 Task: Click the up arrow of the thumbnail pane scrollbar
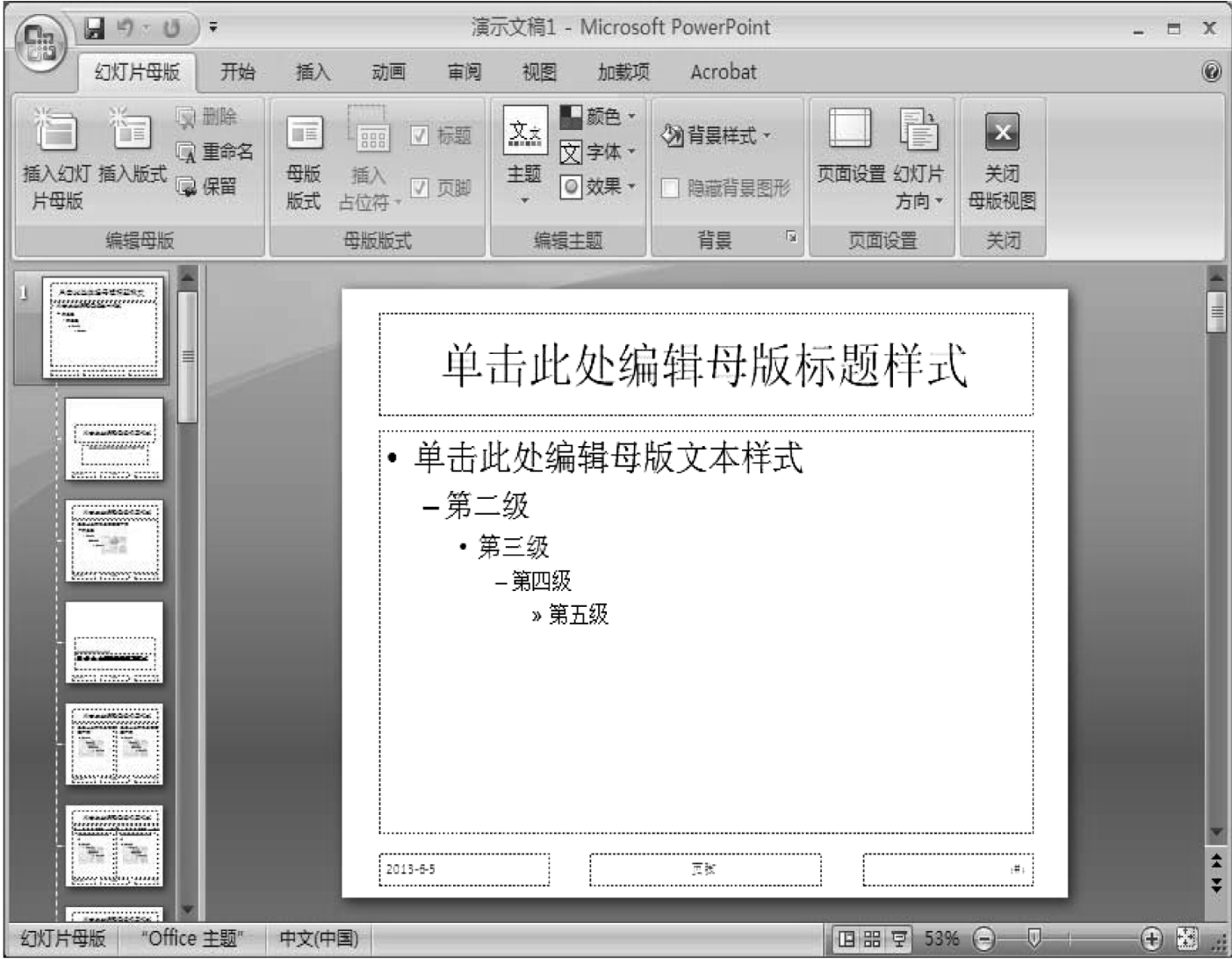[x=187, y=278]
